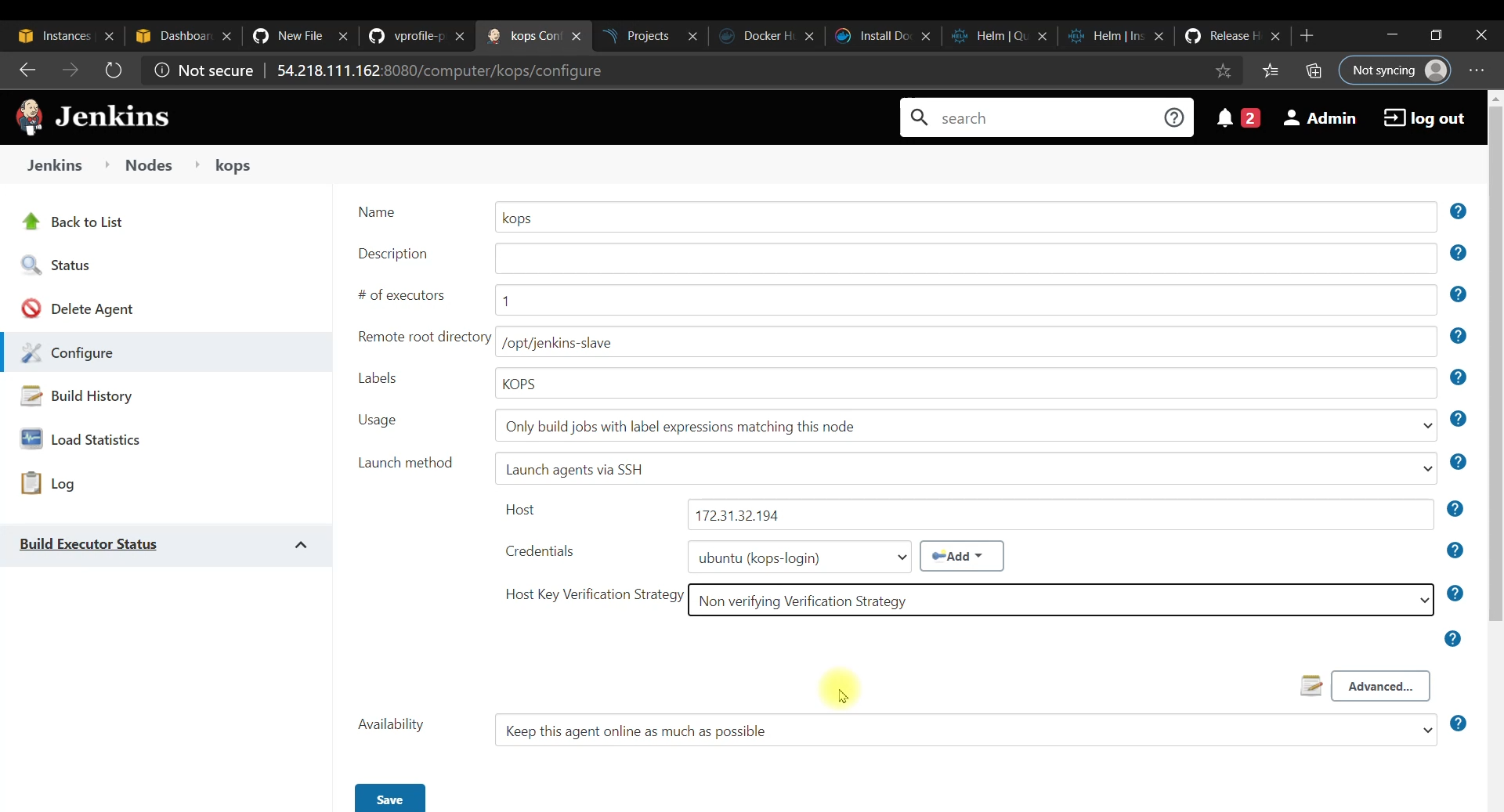Add this page to favorites star
Image resolution: width=1504 pixels, height=812 pixels.
point(1223,70)
